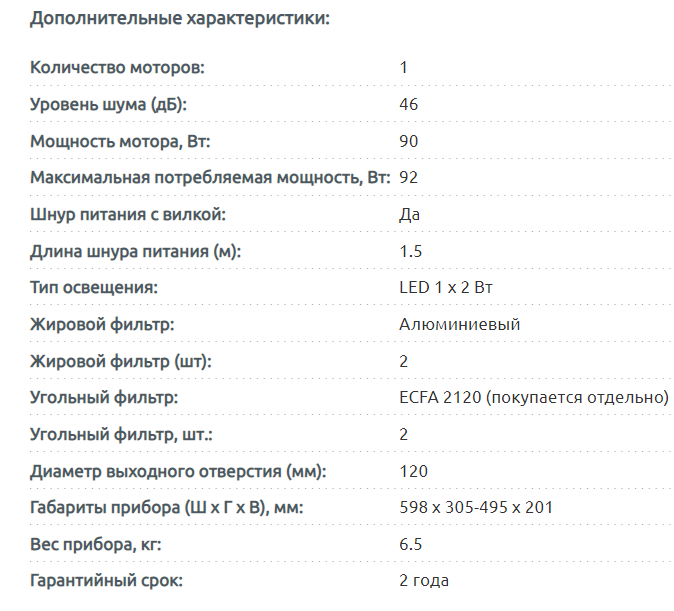This screenshot has width=674, height=611.
Task: Click the "Да" value
Action: click(x=409, y=215)
